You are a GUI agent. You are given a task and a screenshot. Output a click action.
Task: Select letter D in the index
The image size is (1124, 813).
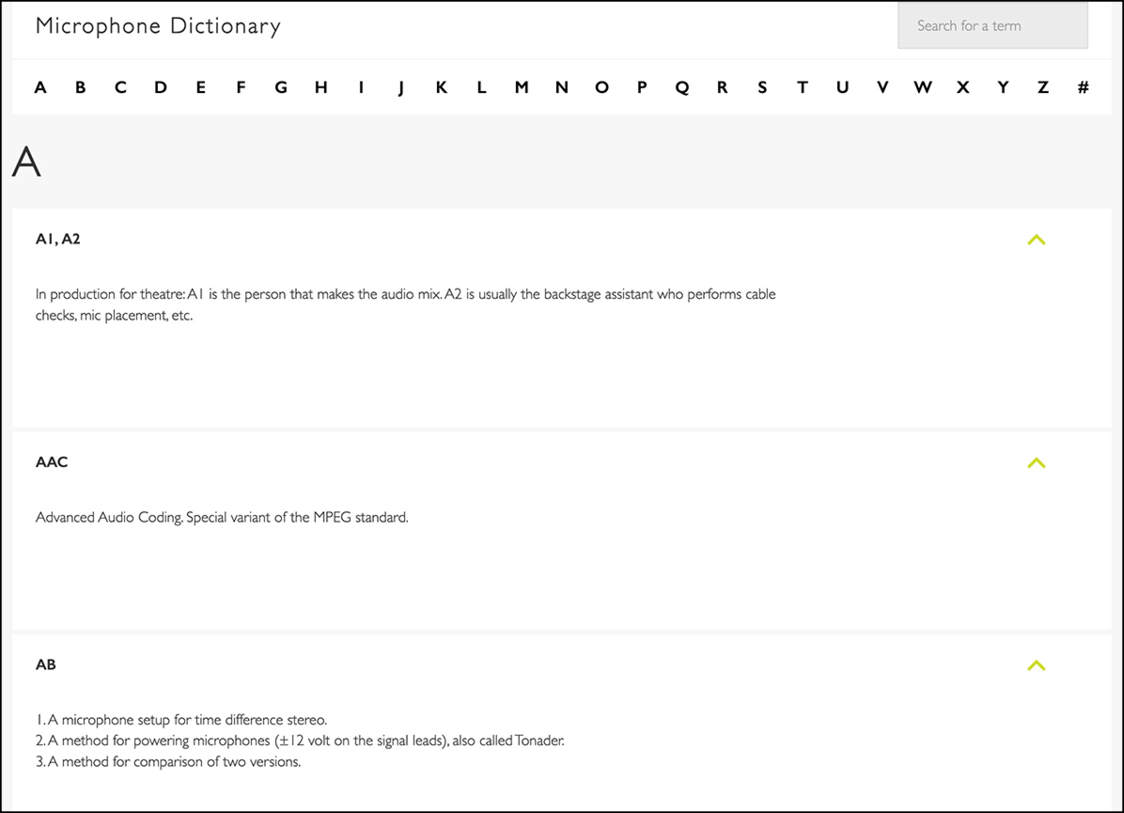click(x=160, y=88)
